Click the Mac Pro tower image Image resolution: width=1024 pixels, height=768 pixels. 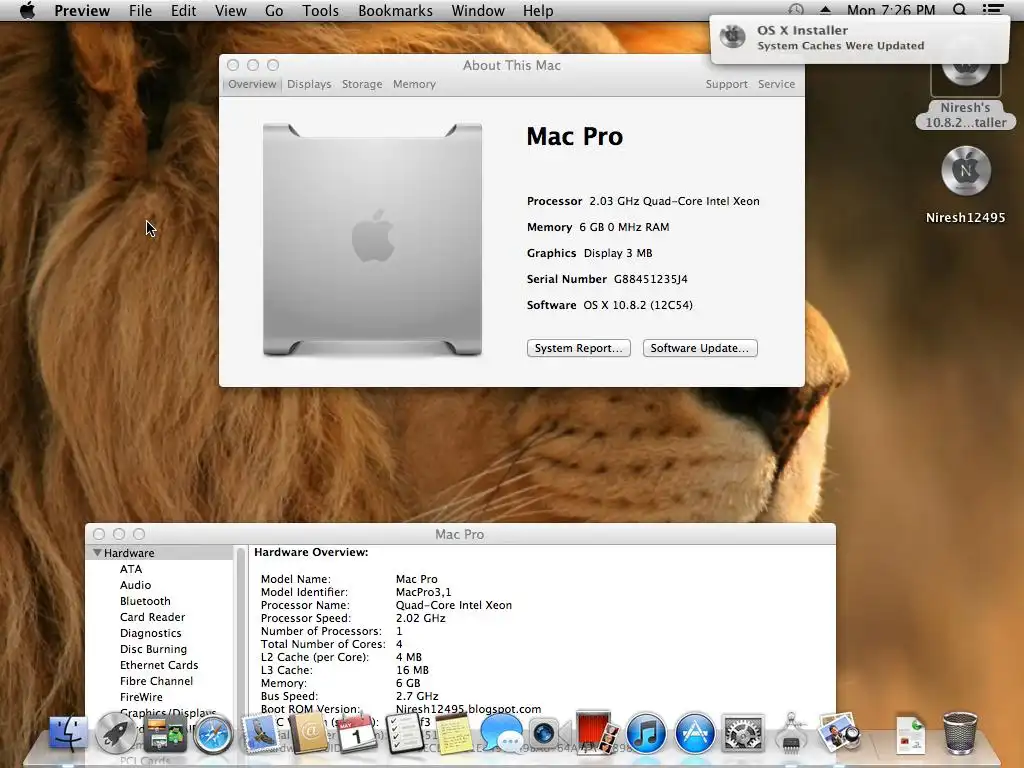tap(372, 239)
